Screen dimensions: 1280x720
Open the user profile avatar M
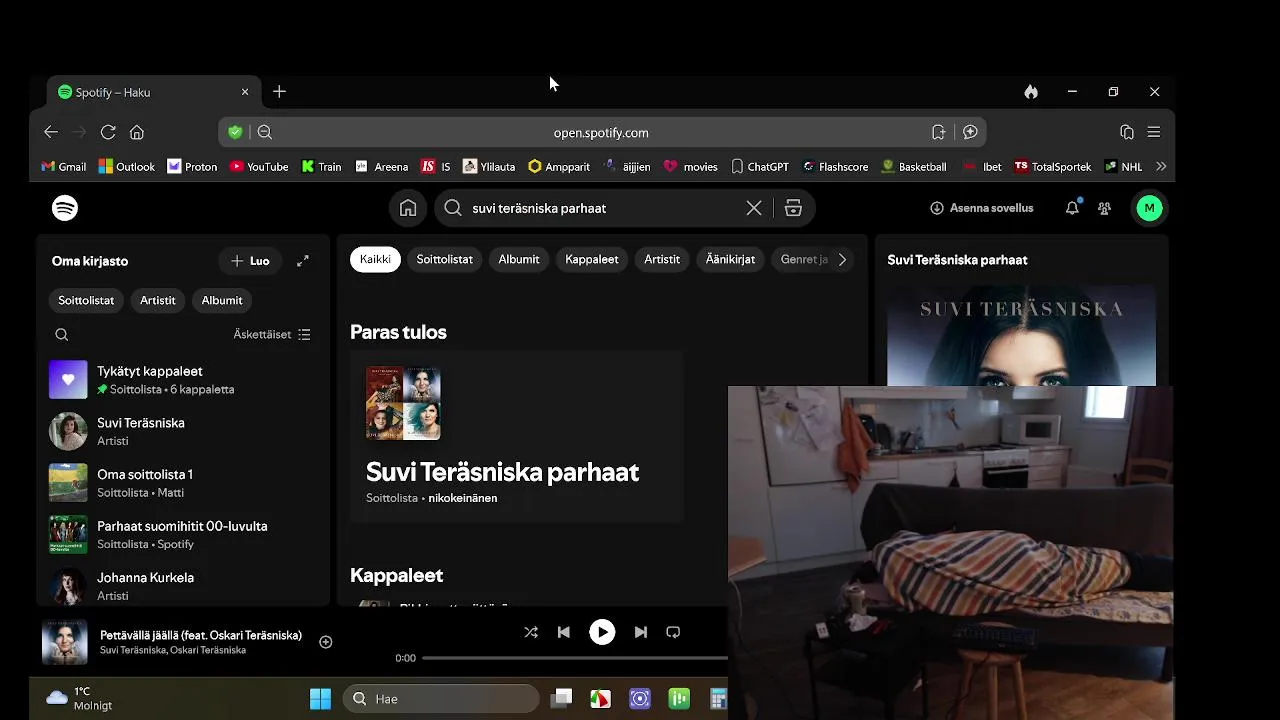(x=1149, y=208)
